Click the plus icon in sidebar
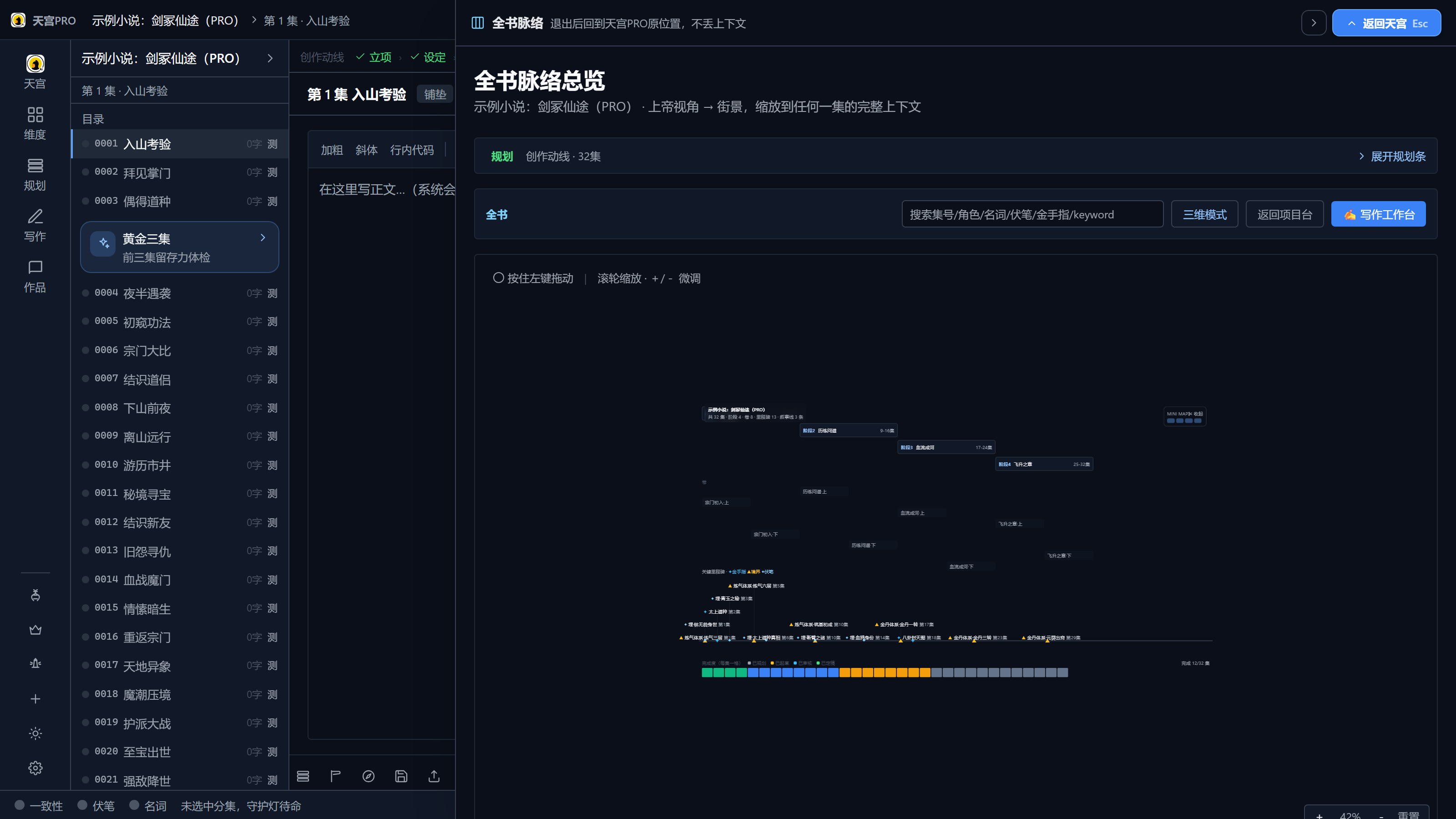This screenshot has width=1456, height=819. [35, 699]
